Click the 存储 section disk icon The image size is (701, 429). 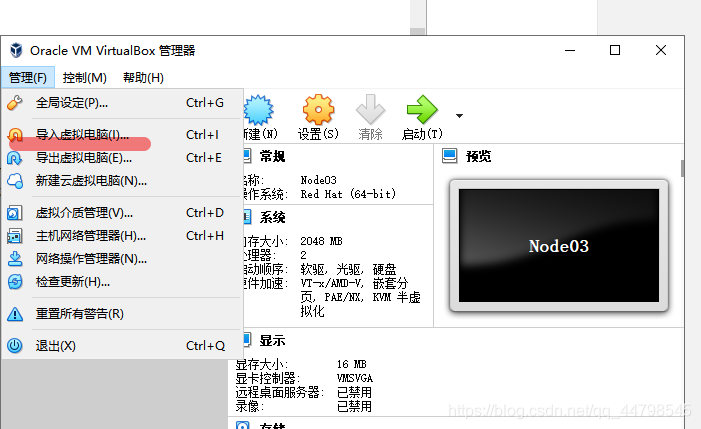(243, 425)
